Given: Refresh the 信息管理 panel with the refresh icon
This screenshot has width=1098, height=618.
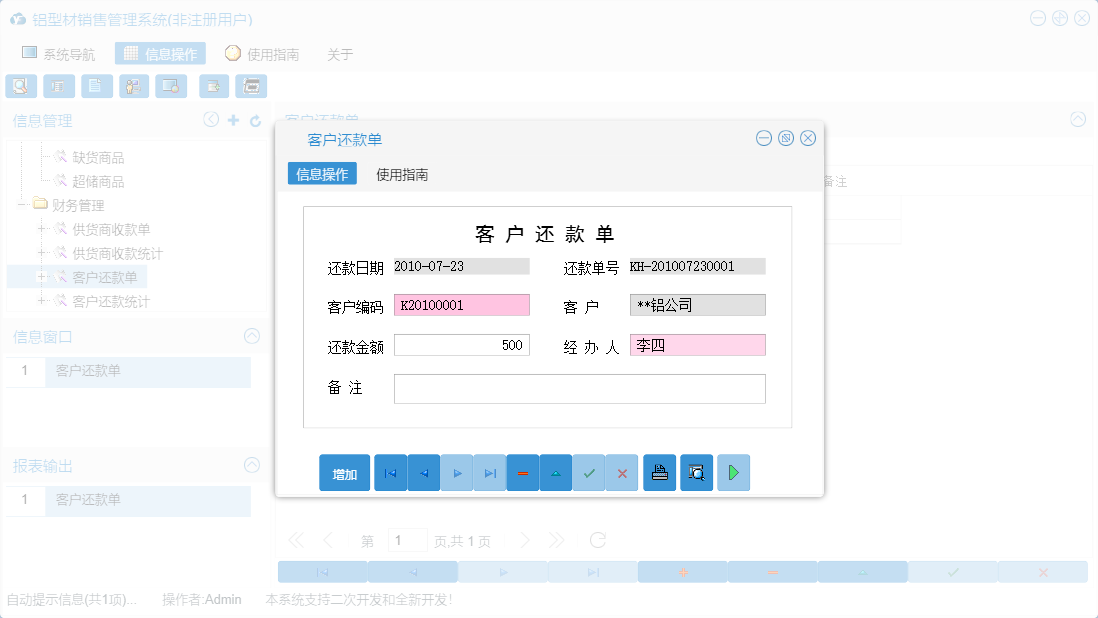Looking at the screenshot, I should click(254, 120).
